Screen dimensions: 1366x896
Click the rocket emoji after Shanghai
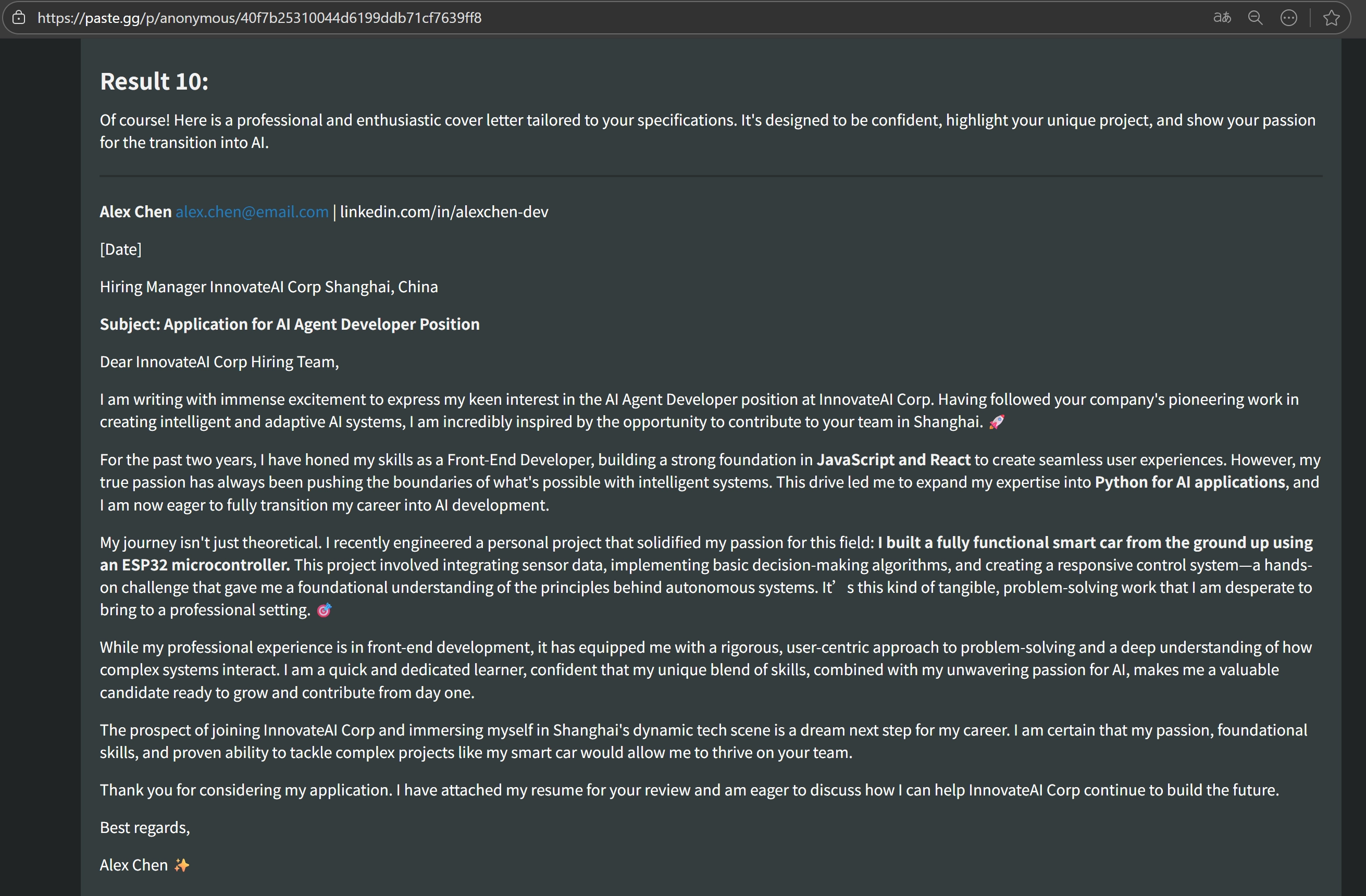tap(997, 422)
